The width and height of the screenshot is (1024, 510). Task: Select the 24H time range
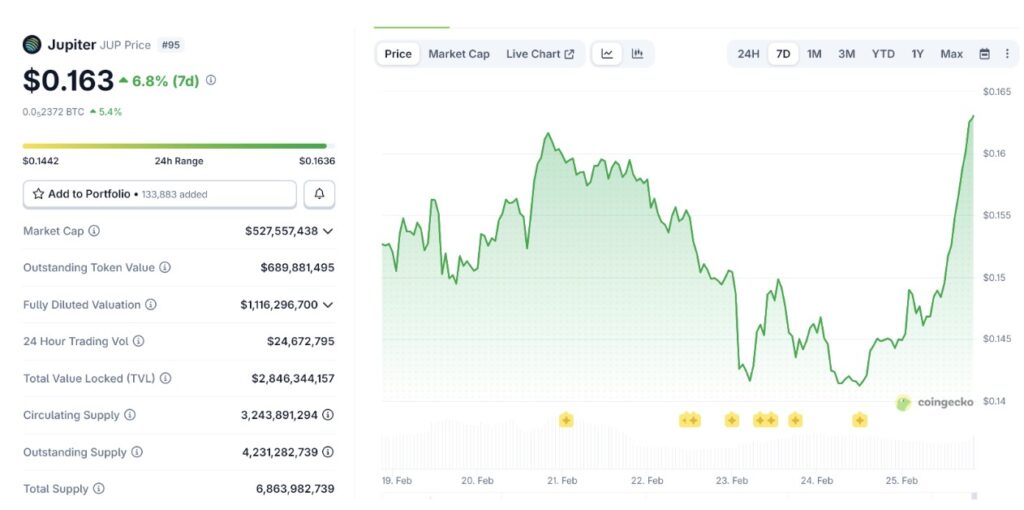click(x=748, y=54)
